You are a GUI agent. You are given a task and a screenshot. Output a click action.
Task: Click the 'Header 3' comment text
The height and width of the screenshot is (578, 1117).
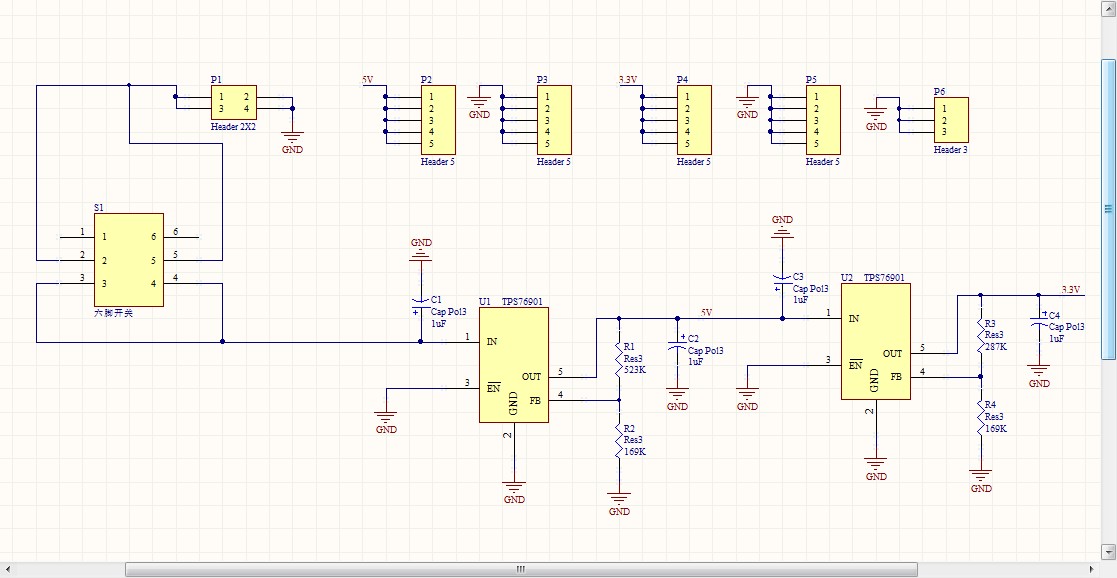(951, 150)
